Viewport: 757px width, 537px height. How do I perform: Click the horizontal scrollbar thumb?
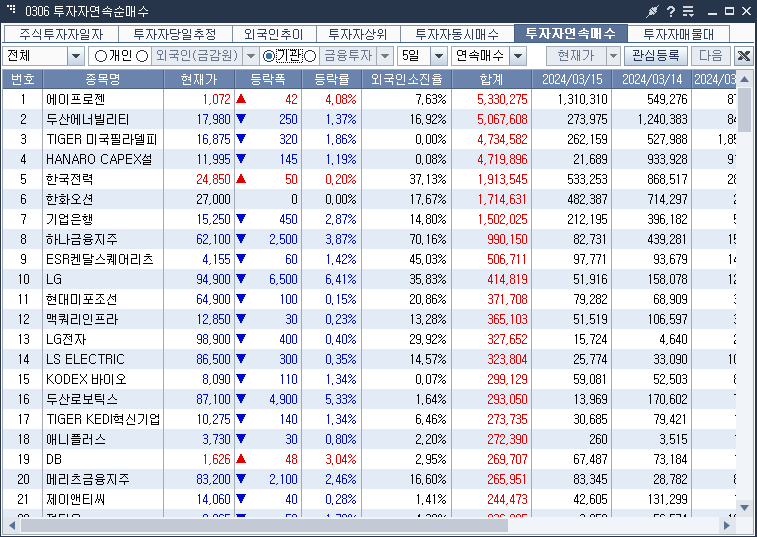click(264, 525)
